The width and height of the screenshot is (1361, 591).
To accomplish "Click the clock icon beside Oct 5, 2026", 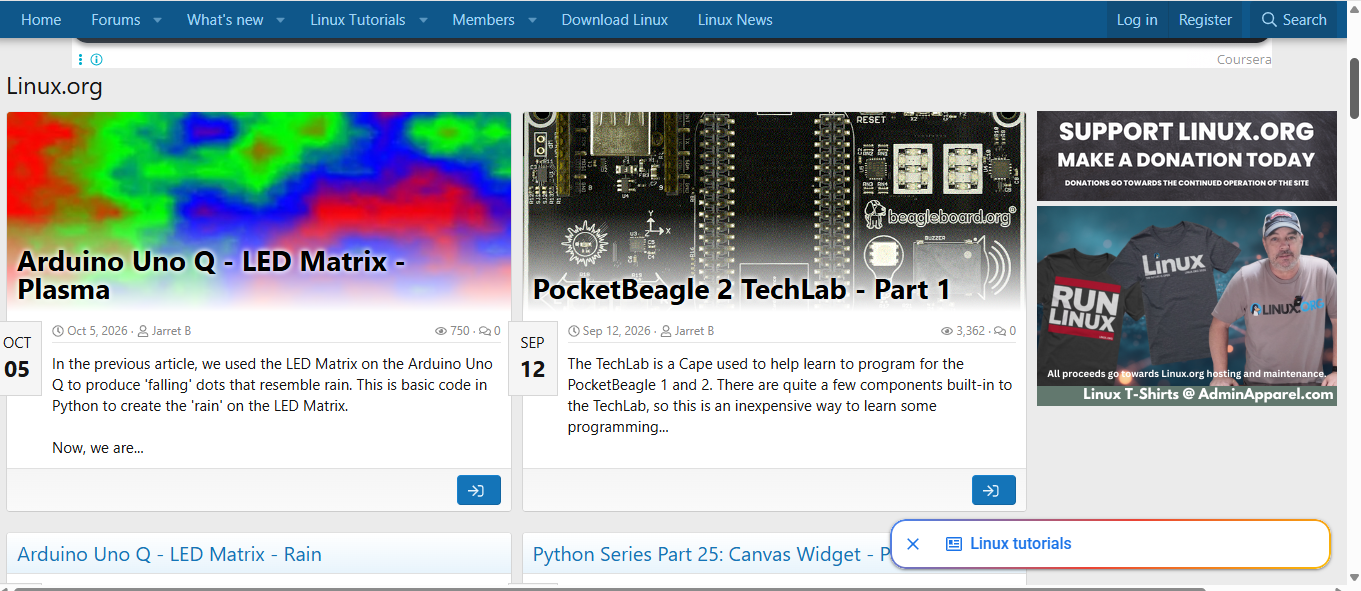I will point(58,331).
